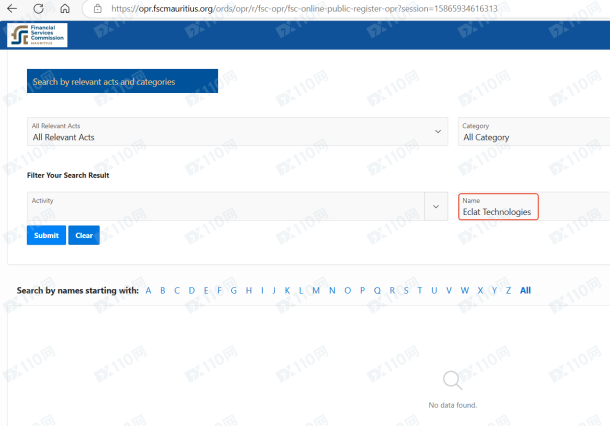Expand the Activity dropdown chevron
Viewport: 610px width, 426px height.
click(x=436, y=206)
